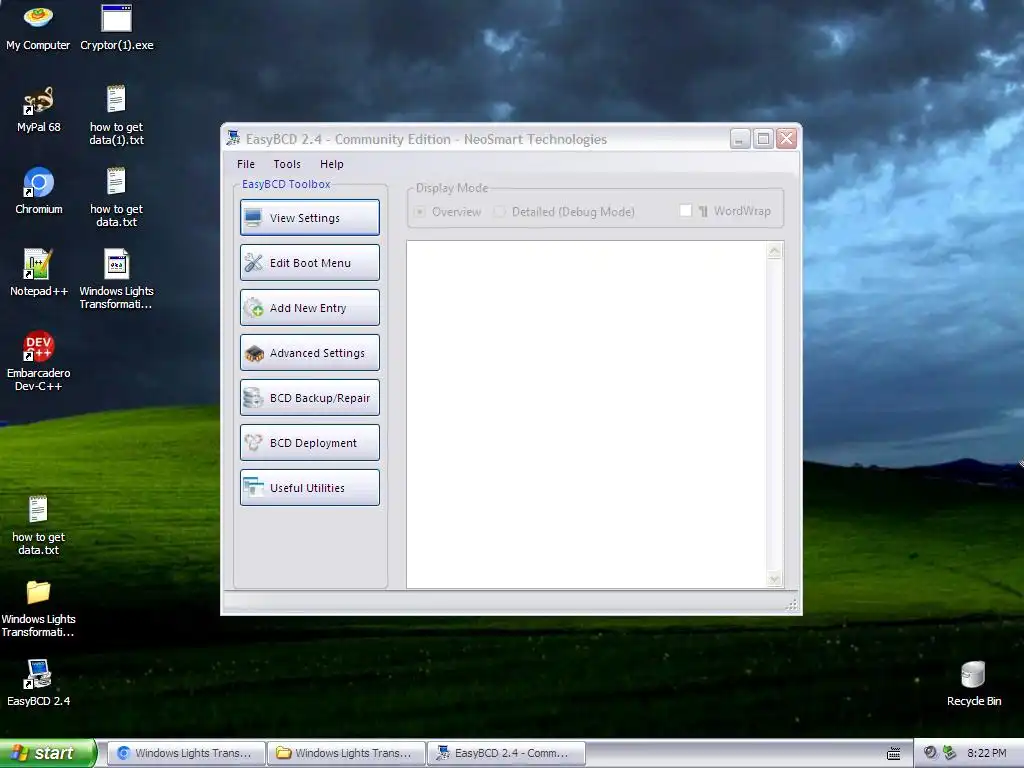Click the scroll up arrow in output pane
This screenshot has width=1024, height=768.
(775, 251)
